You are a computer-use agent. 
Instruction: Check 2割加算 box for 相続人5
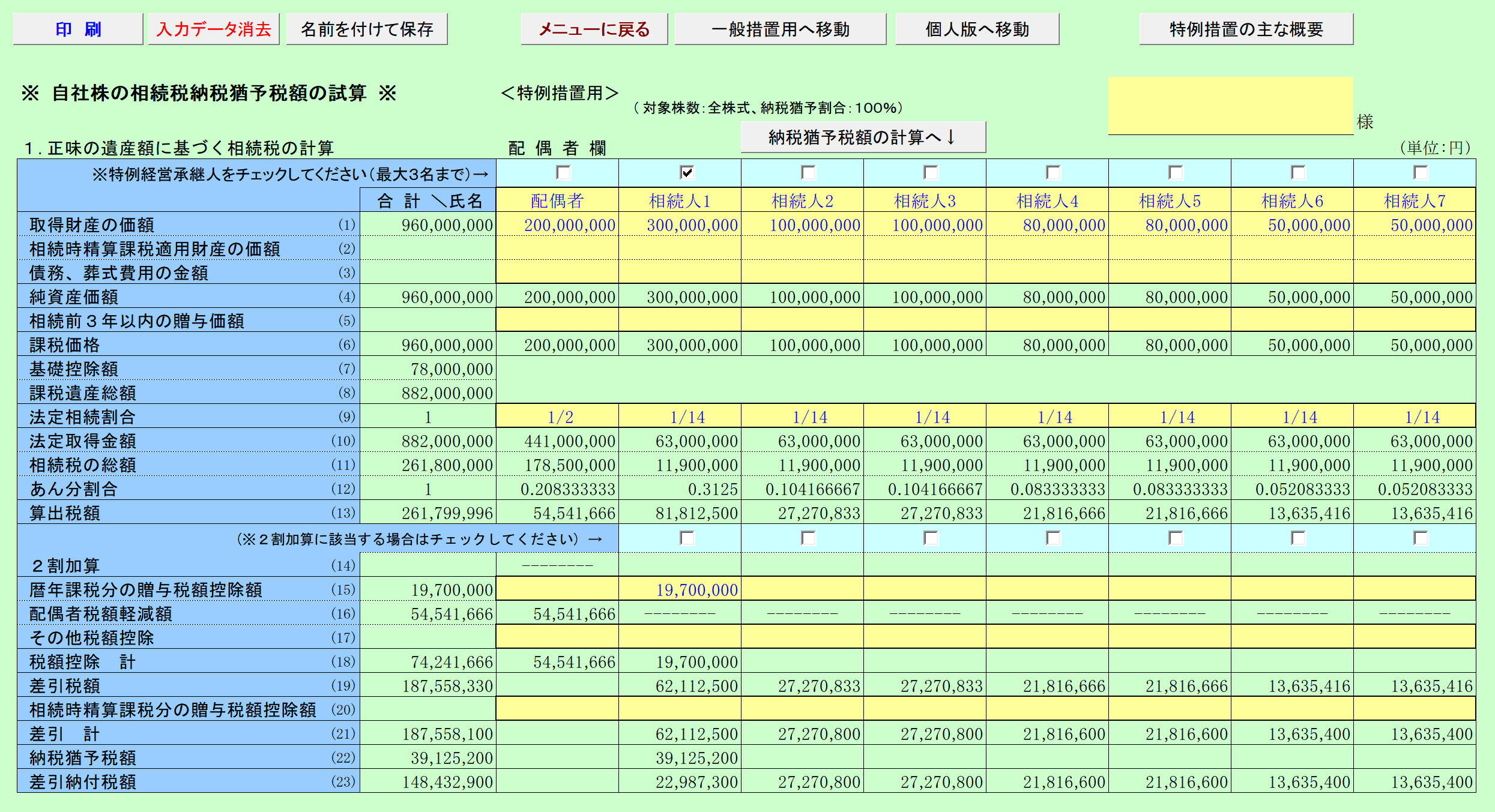[1176, 538]
